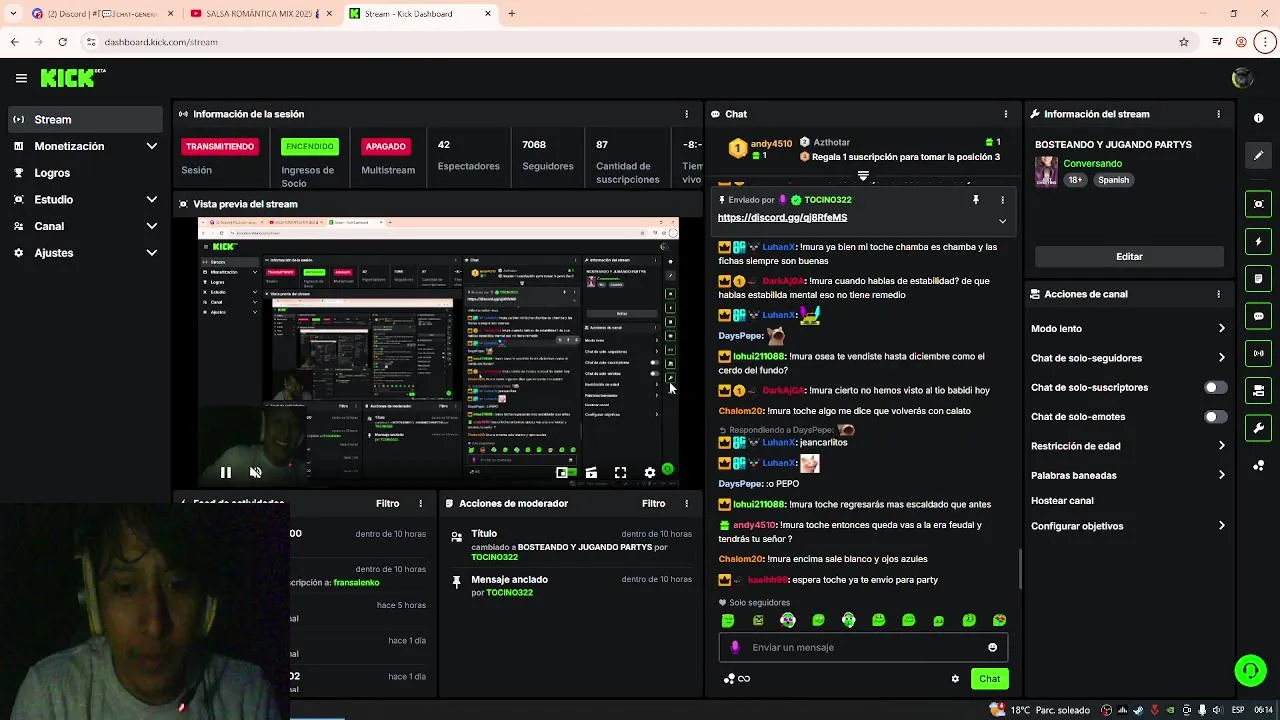1280x720 pixels.
Task: Insert the first green emote in quick row
Action: [728, 620]
